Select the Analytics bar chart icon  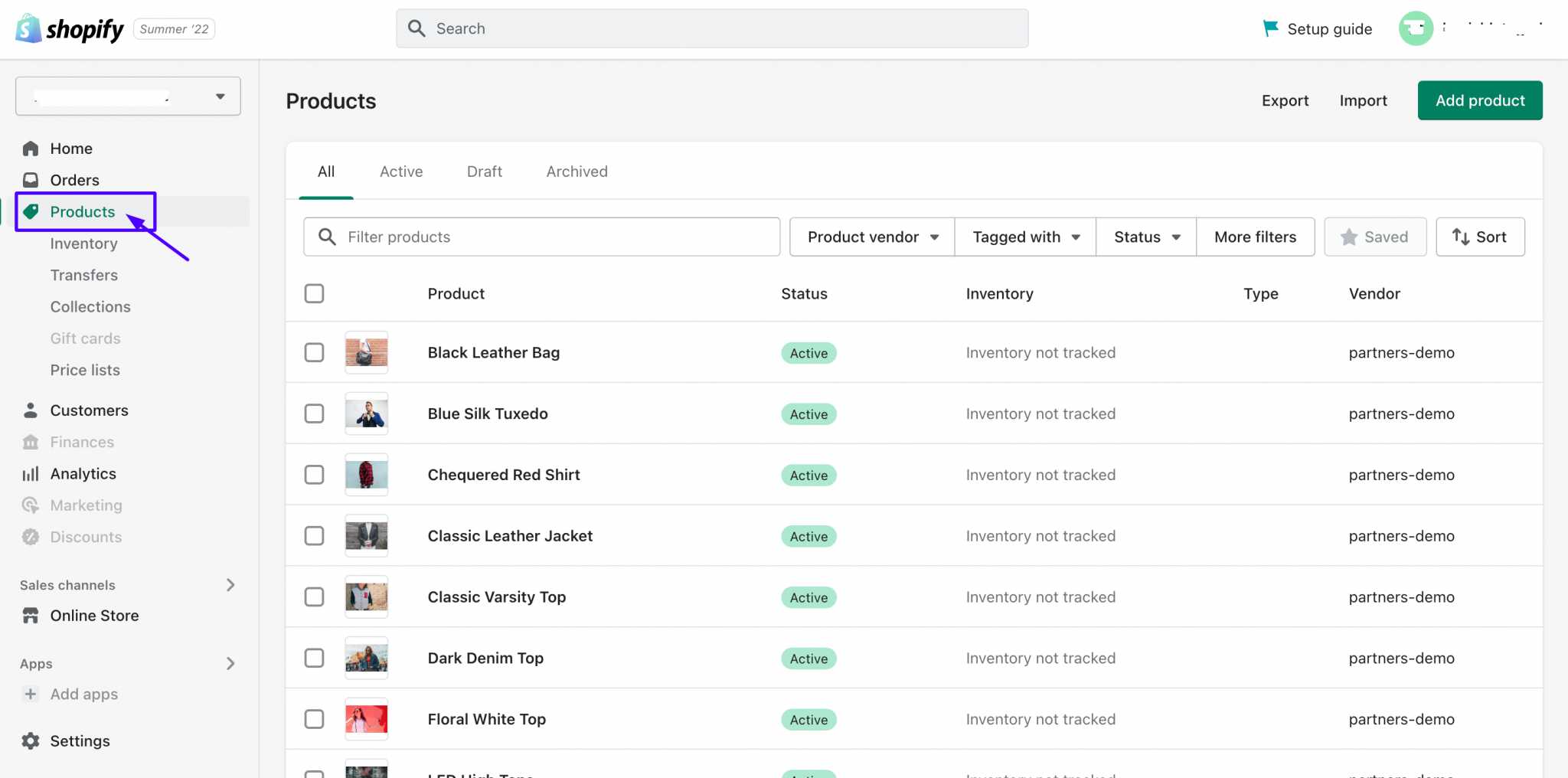tap(31, 473)
